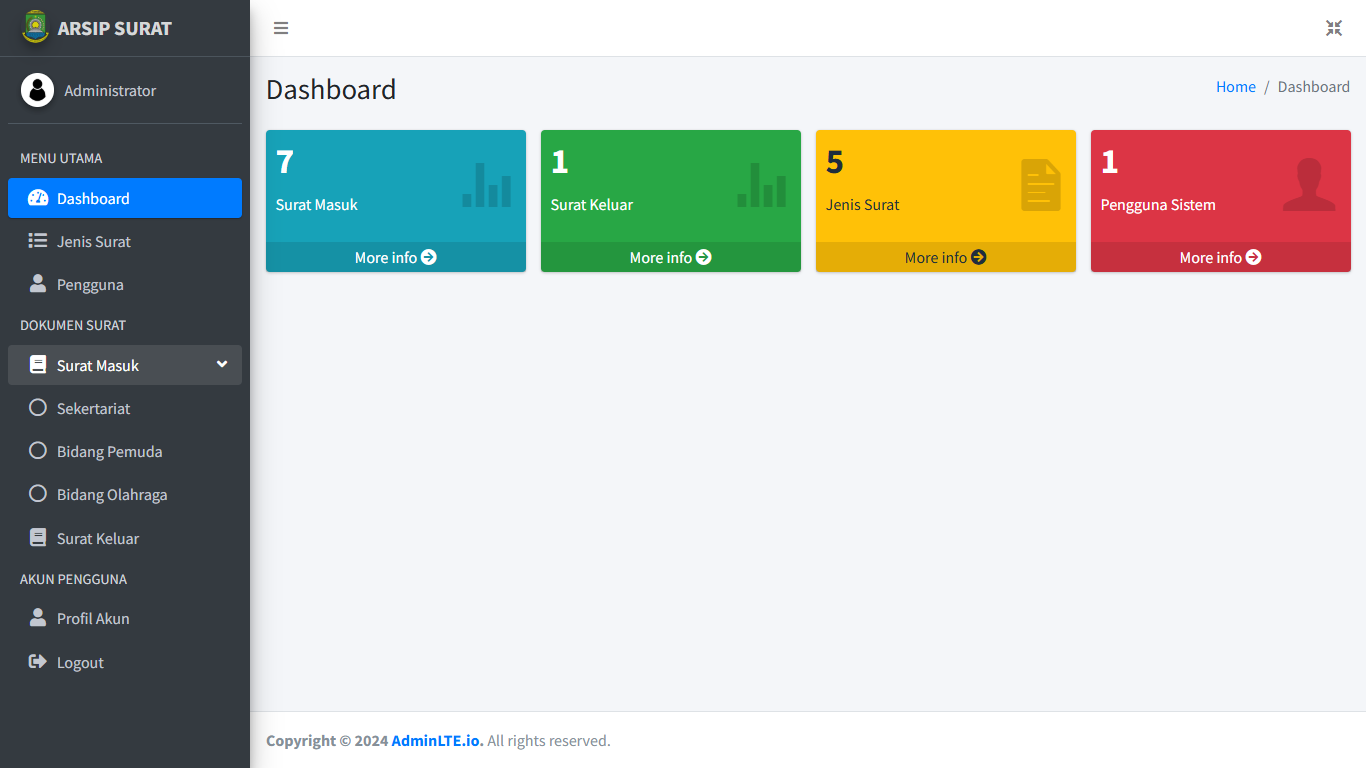
Task: Click More info on the Surat Masuk card
Action: 395,257
